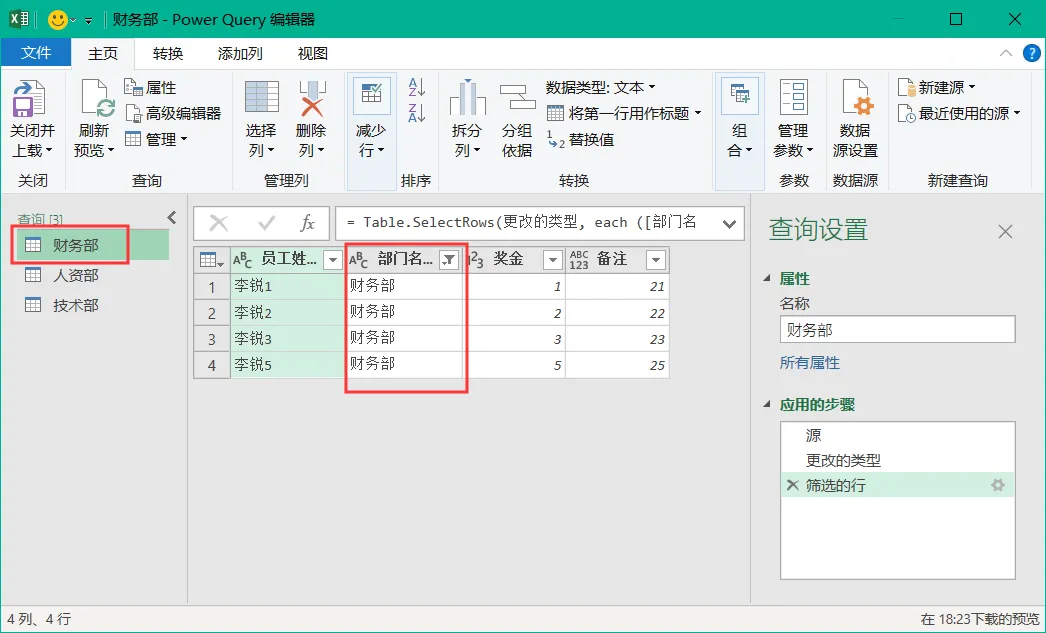The width and height of the screenshot is (1046, 633).
Task: Collapse the 属性 section triangle
Action: click(767, 278)
